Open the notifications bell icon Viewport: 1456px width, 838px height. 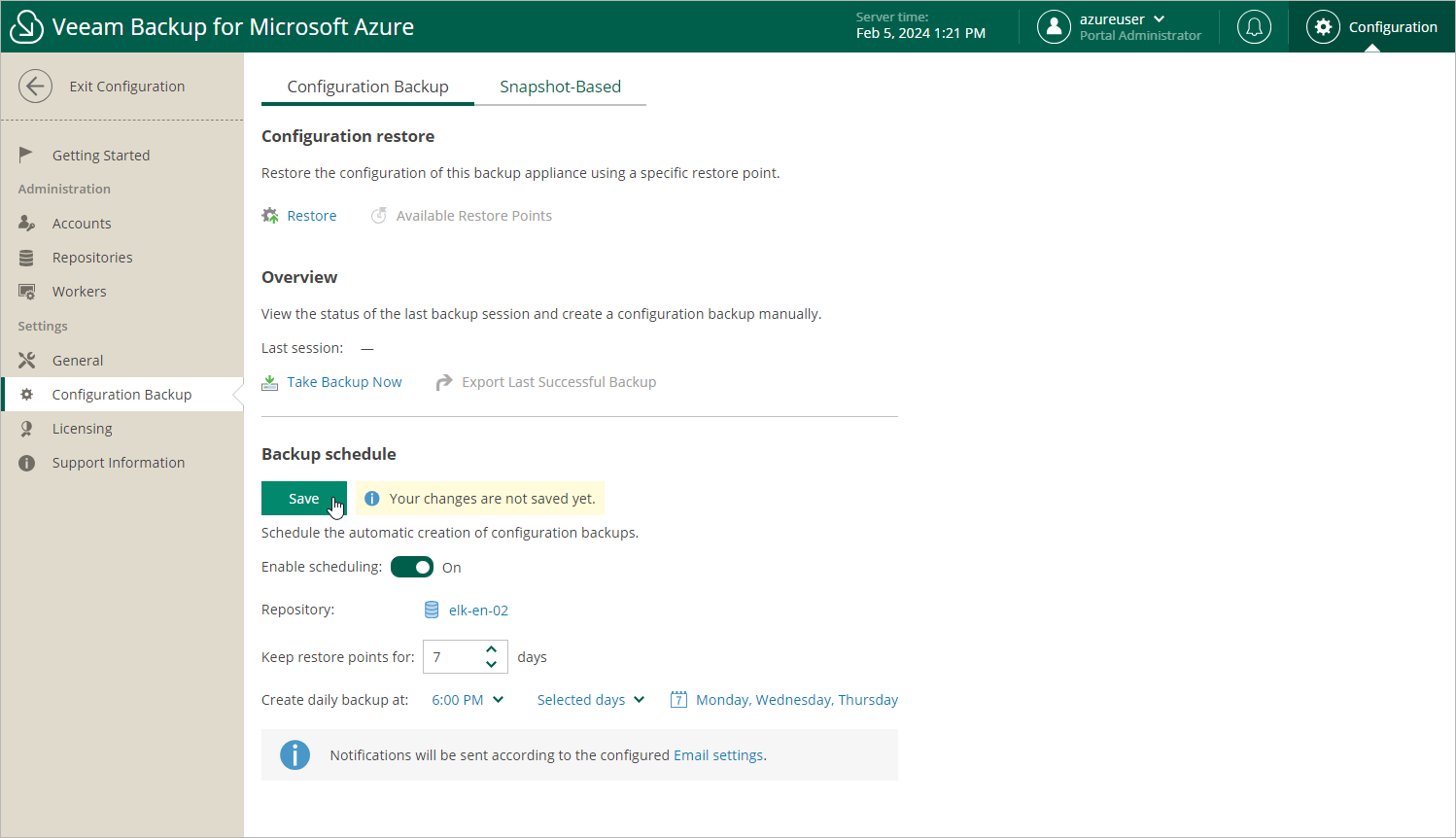tap(1254, 27)
